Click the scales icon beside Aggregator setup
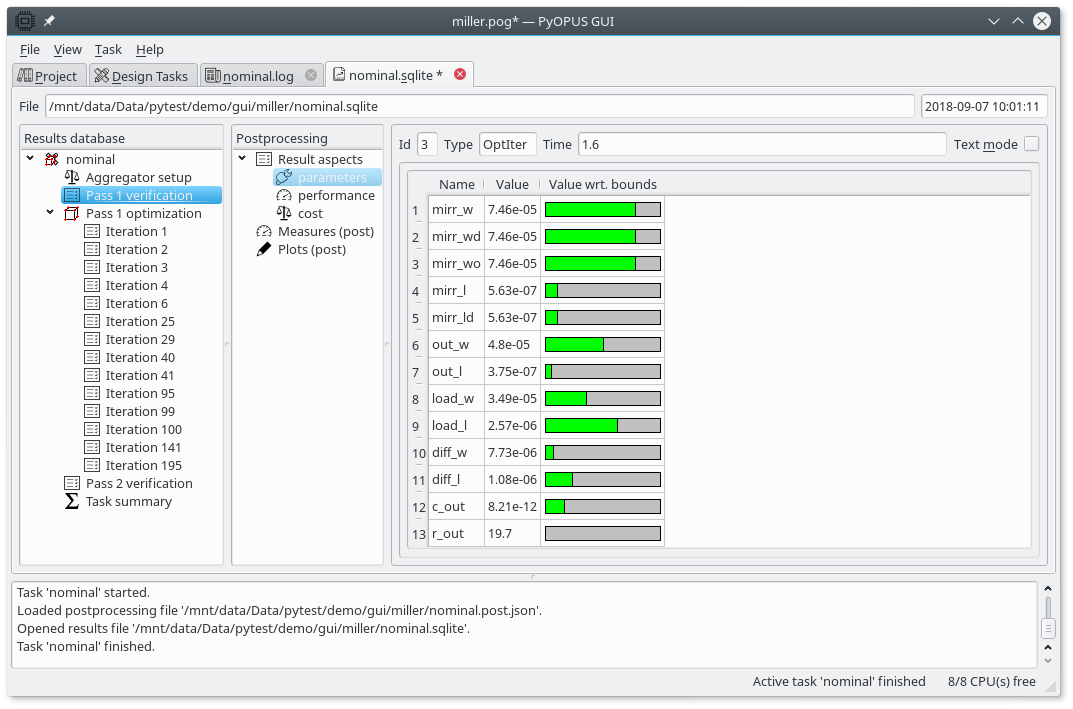The height and width of the screenshot is (709, 1073). tap(72, 177)
